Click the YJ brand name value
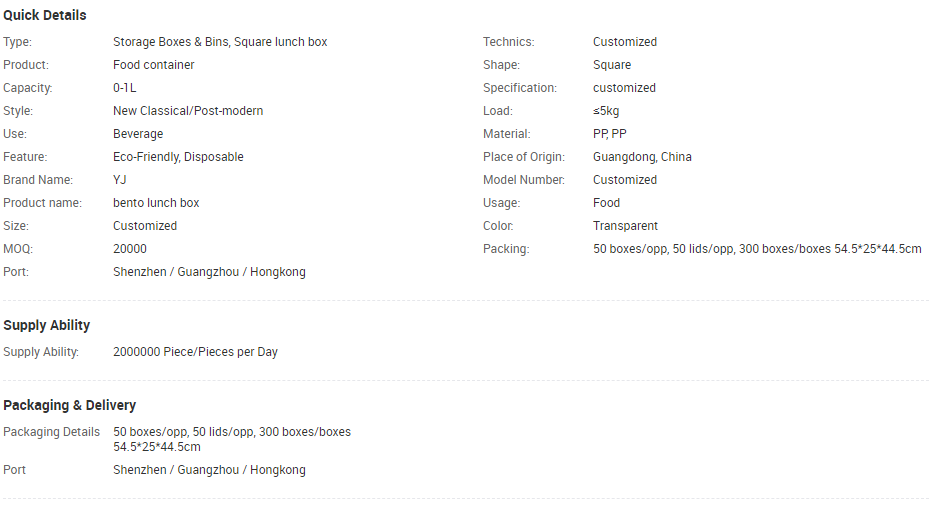 (x=120, y=180)
